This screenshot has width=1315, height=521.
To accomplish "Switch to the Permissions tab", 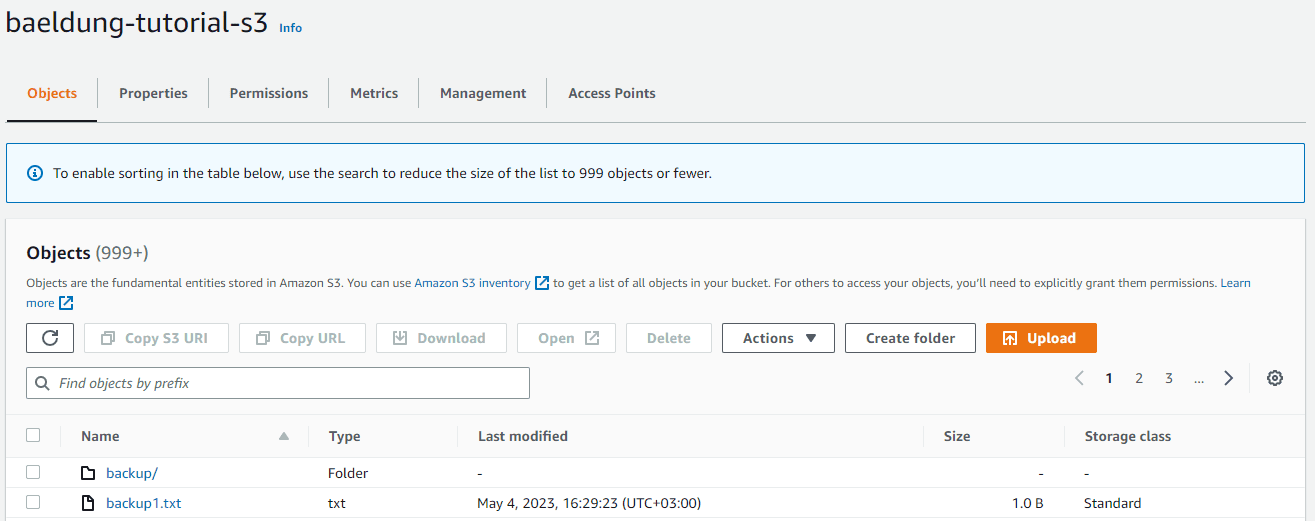I will pos(268,93).
